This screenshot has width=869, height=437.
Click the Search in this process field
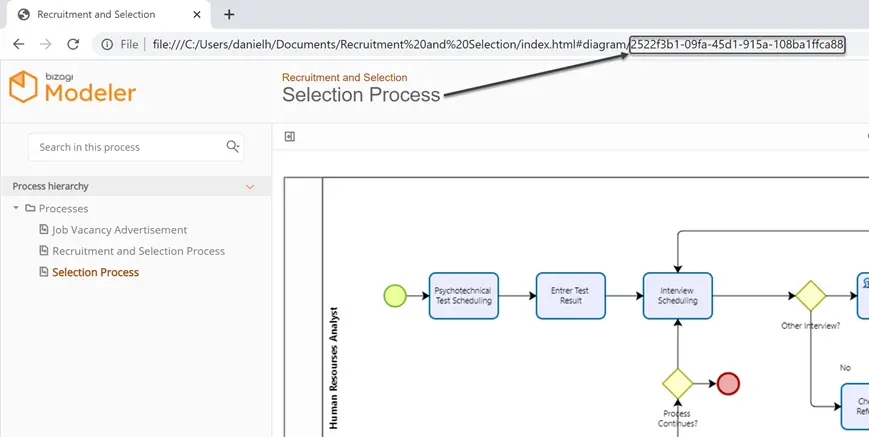(x=136, y=147)
